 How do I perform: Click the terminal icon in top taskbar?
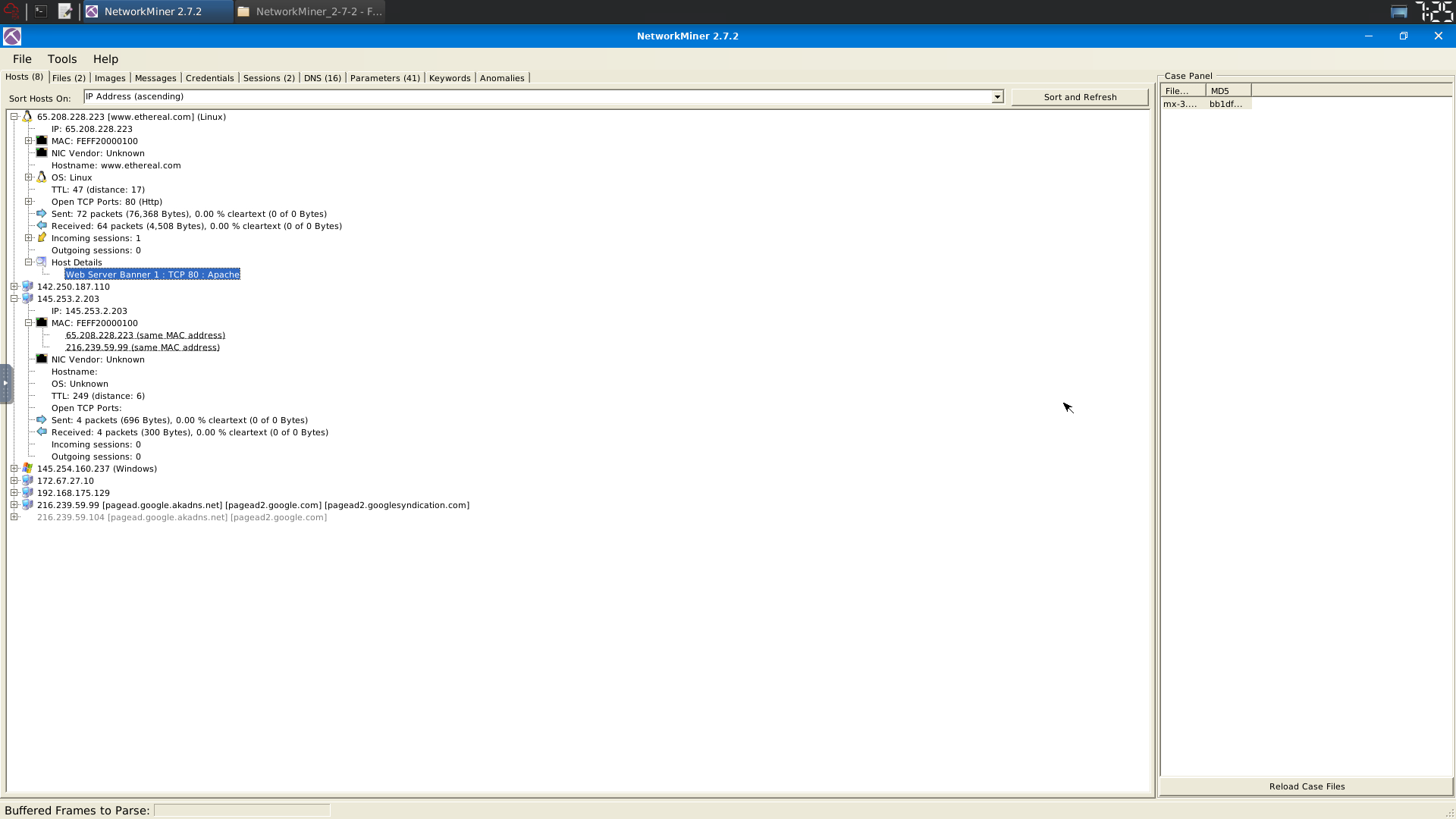pos(41,11)
